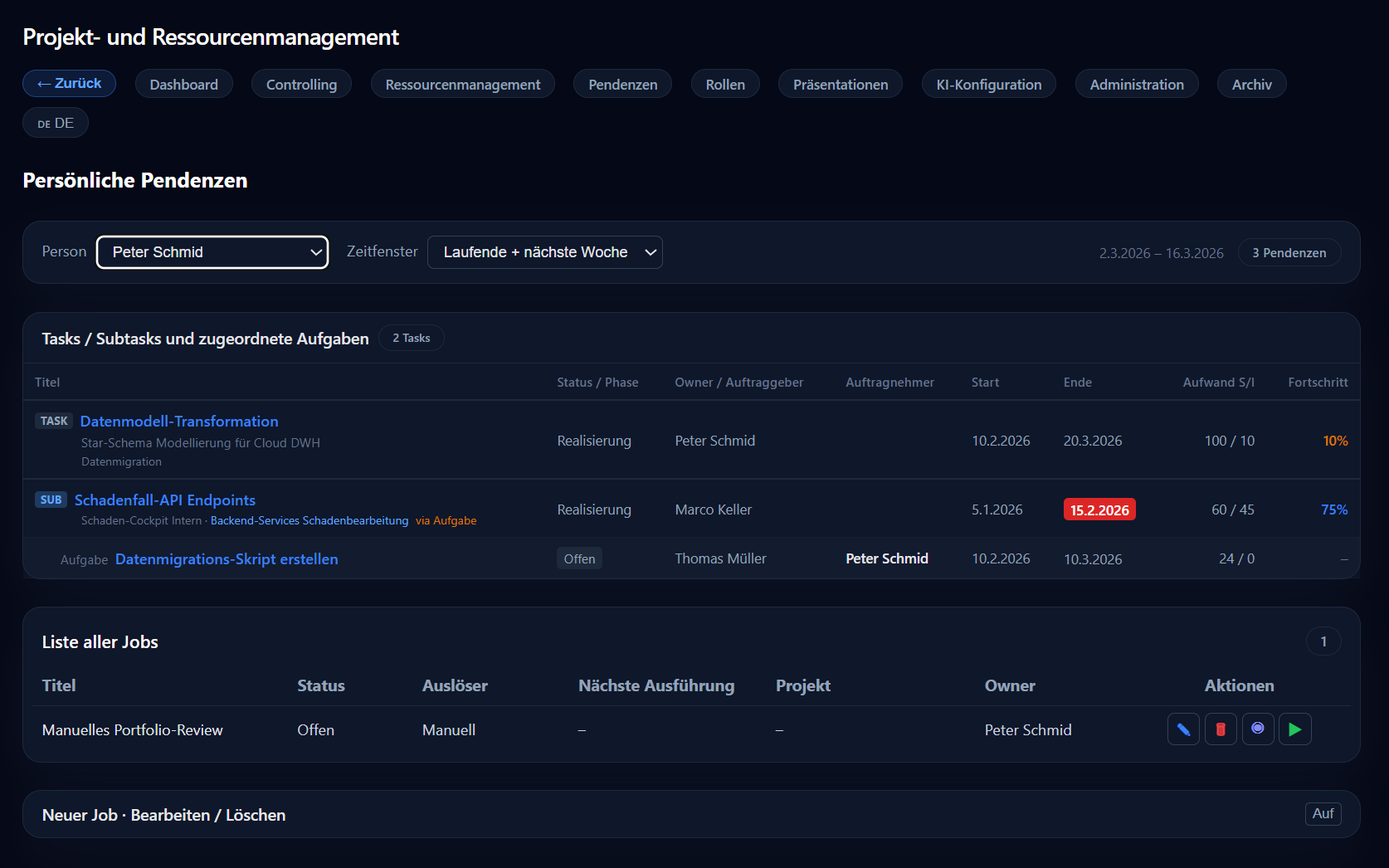
Task: Go to the Präsentationen tab
Action: (841, 85)
